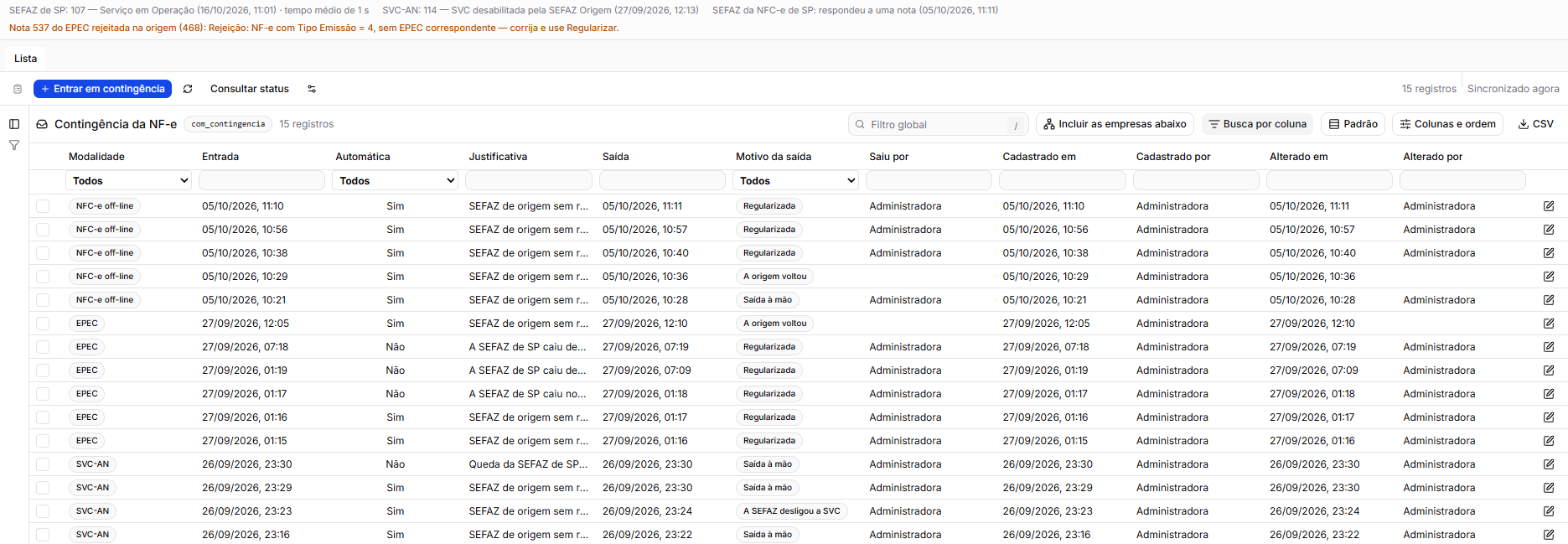Click the Entrada column filter input
Image resolution: width=1568 pixels, height=544 pixels.
point(262,181)
